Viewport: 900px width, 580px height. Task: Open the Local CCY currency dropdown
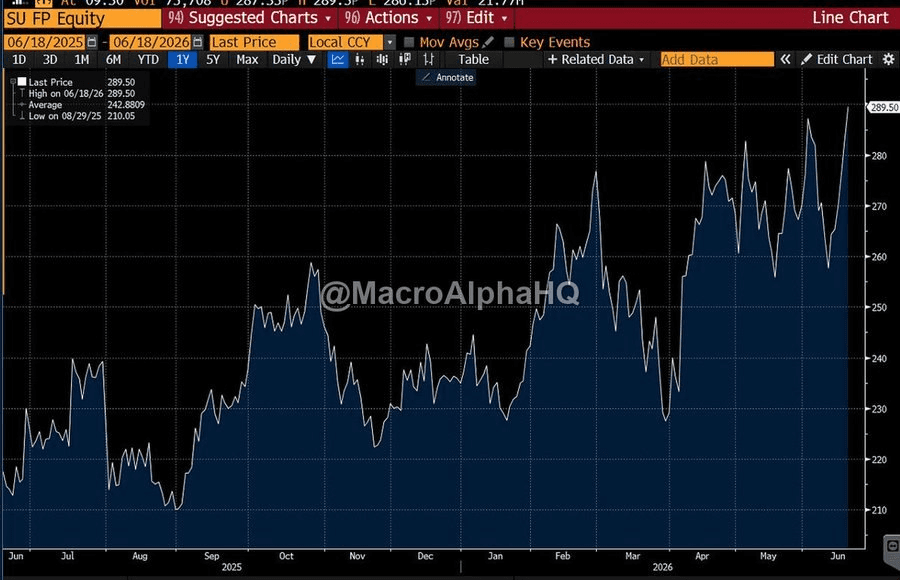click(x=390, y=42)
